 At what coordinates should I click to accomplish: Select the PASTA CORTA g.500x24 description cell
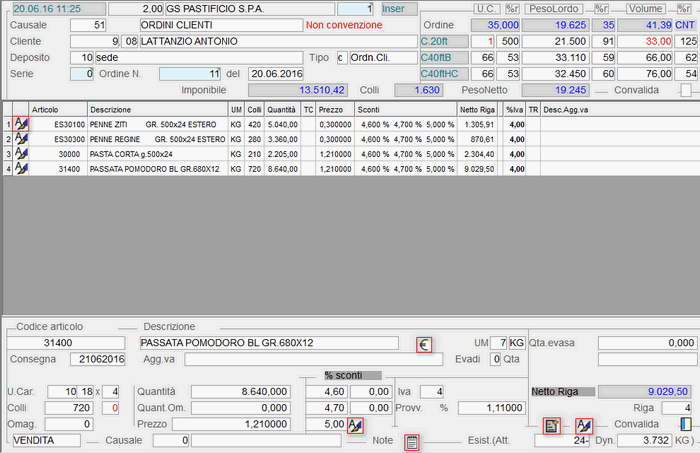click(x=158, y=154)
